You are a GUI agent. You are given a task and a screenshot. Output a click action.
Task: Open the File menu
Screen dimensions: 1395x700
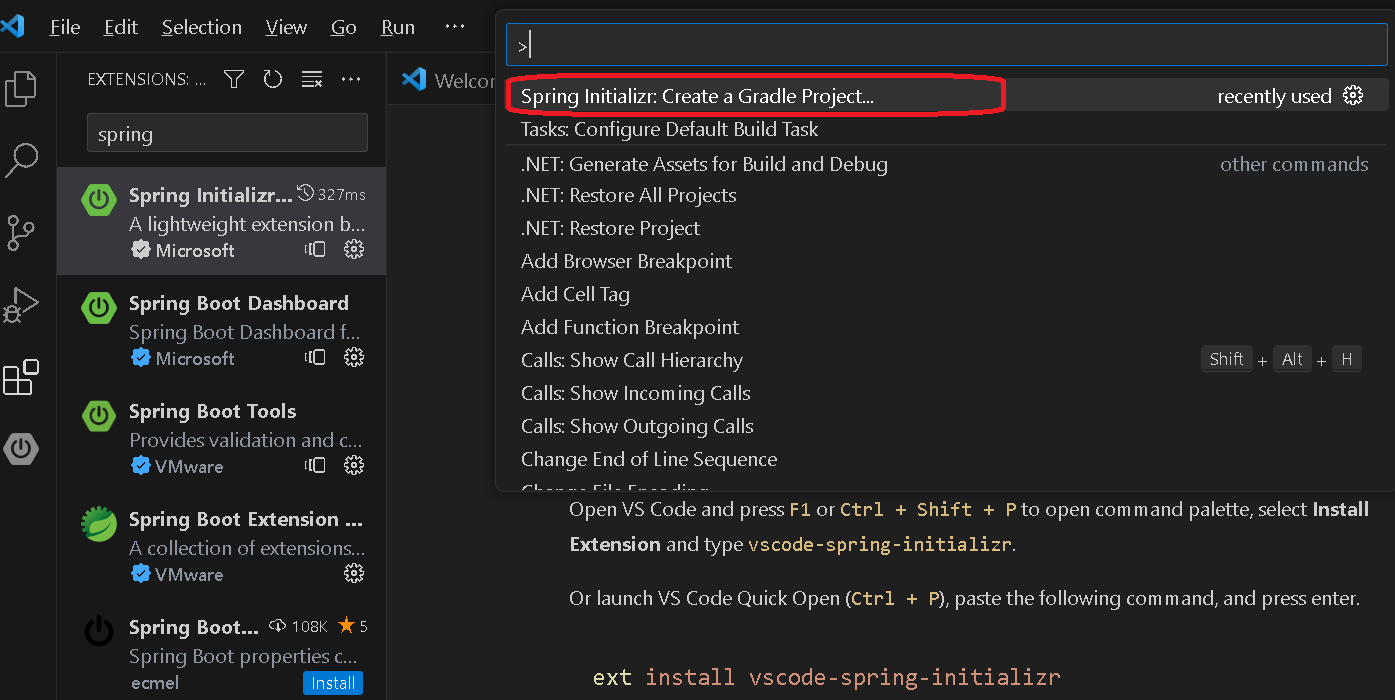pos(65,27)
